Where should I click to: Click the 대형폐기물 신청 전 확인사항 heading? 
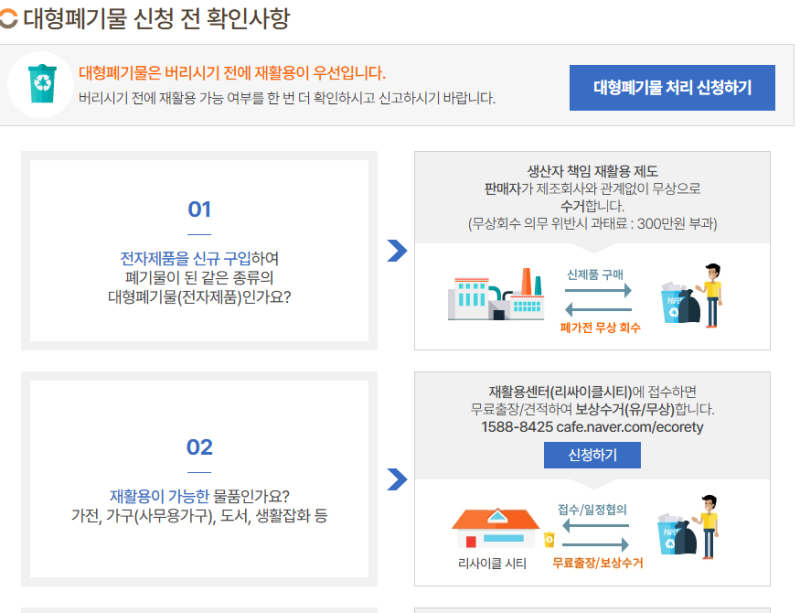pyautogui.click(x=156, y=19)
